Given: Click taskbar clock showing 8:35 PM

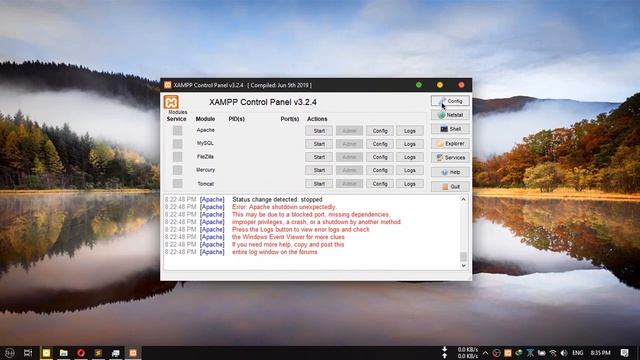Looking at the screenshot, I should pyautogui.click(x=600, y=353).
